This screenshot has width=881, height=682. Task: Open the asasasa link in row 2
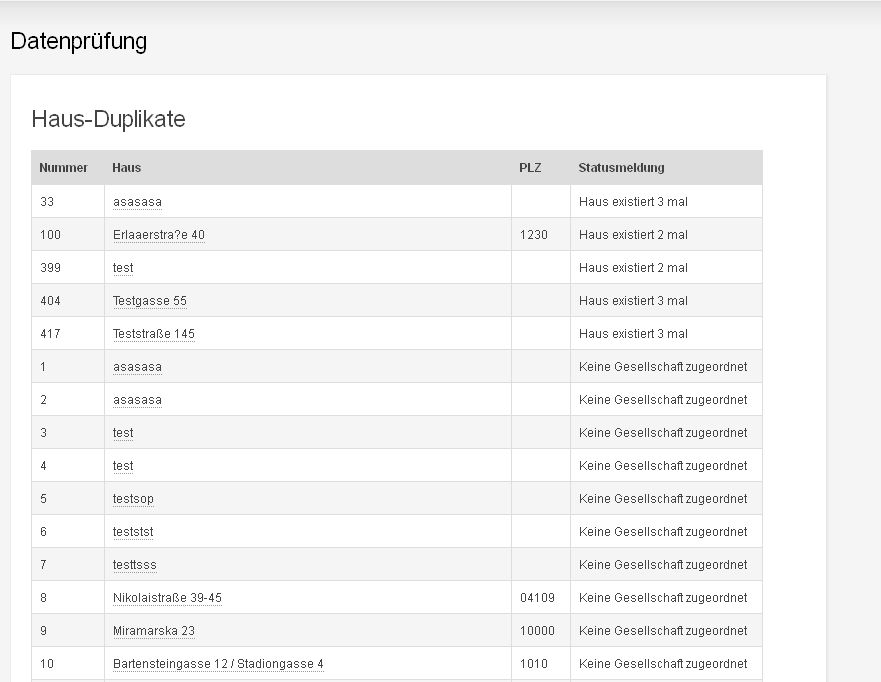point(137,400)
